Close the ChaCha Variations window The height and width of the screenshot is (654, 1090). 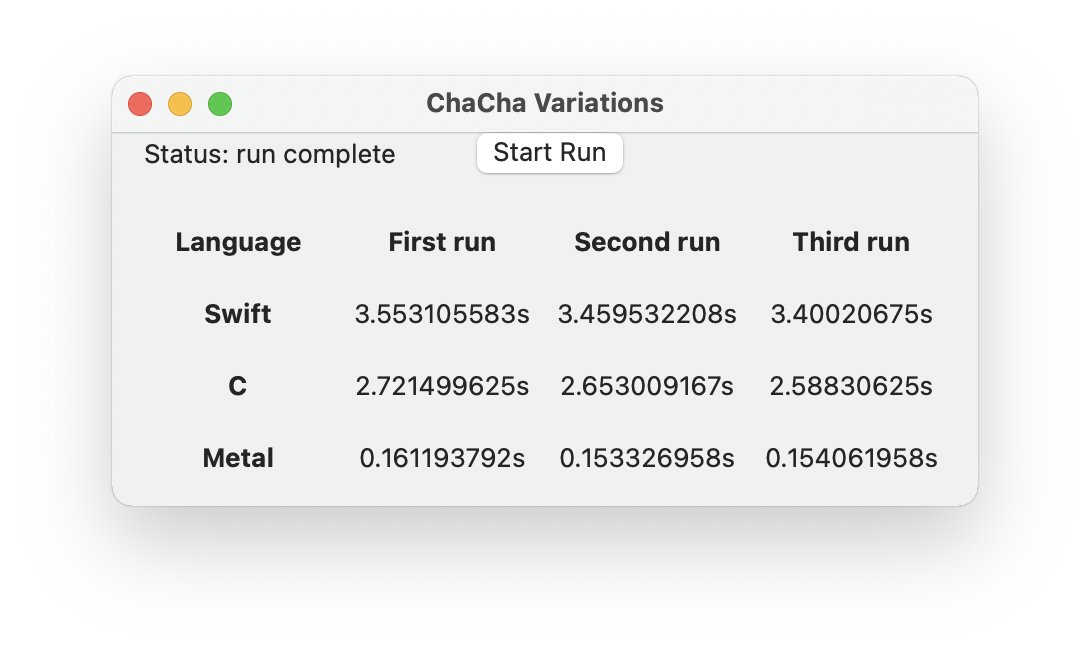click(x=140, y=104)
